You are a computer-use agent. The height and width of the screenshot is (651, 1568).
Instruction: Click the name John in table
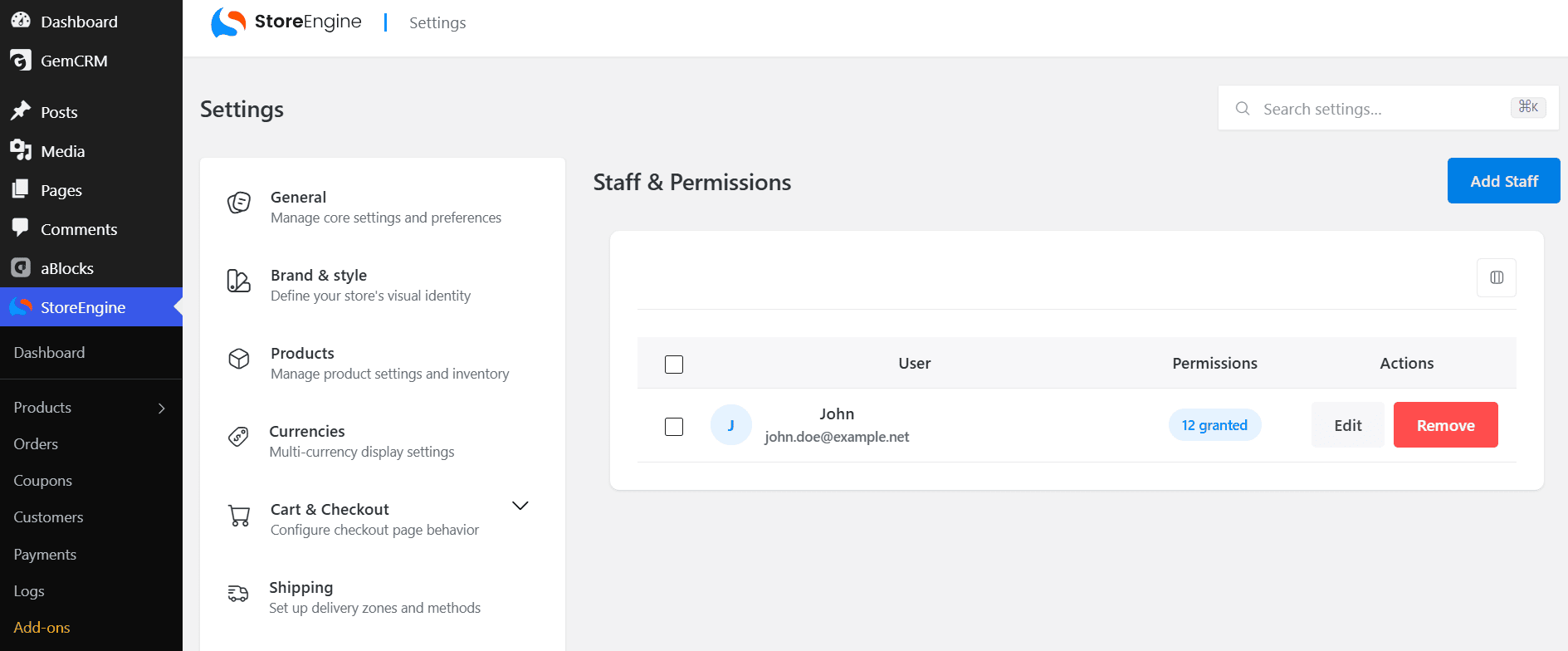click(837, 414)
